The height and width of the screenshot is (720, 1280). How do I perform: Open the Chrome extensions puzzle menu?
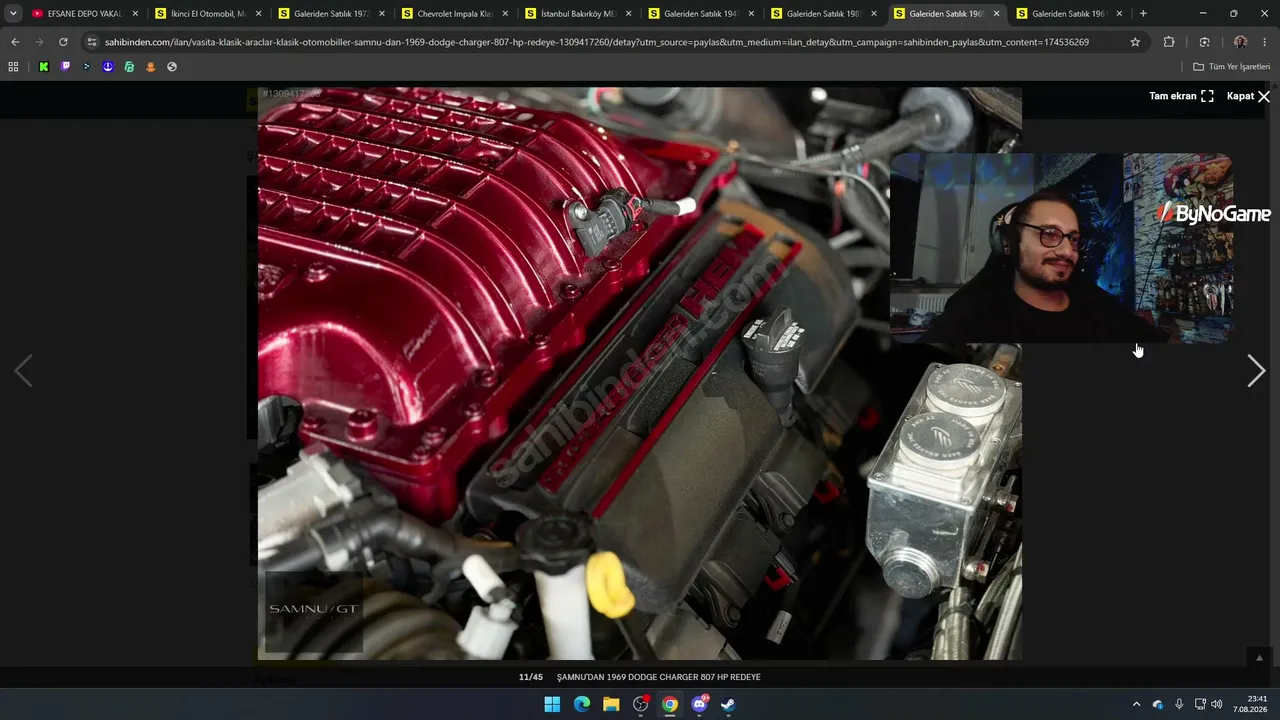click(x=1169, y=42)
